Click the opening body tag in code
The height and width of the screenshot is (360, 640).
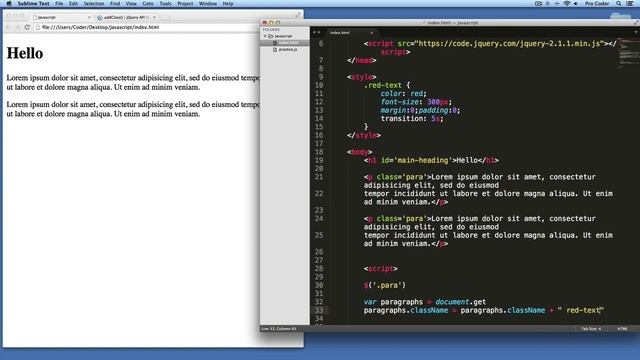(x=359, y=152)
